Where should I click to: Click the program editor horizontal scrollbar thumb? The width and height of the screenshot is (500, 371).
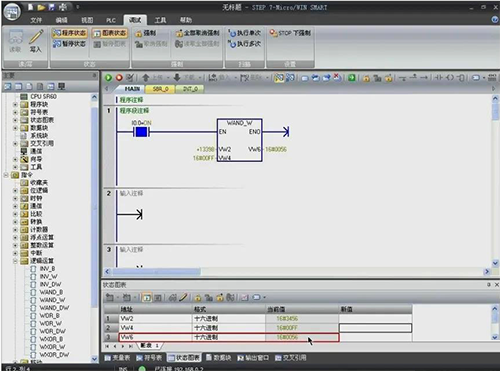[x=156, y=272]
